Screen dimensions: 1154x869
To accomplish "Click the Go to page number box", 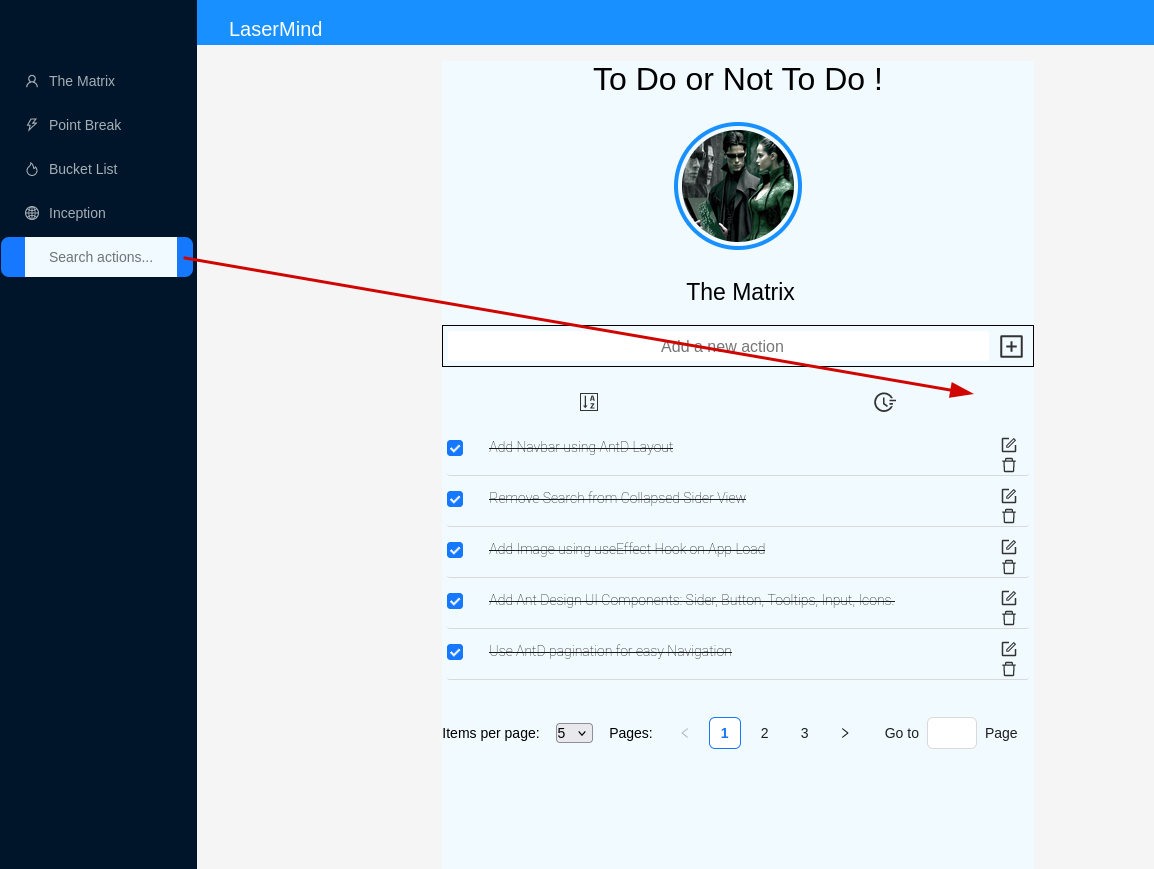I will click(x=952, y=733).
